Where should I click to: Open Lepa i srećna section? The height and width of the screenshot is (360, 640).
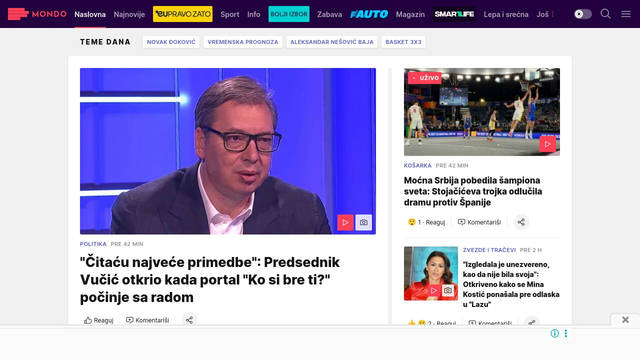506,14
